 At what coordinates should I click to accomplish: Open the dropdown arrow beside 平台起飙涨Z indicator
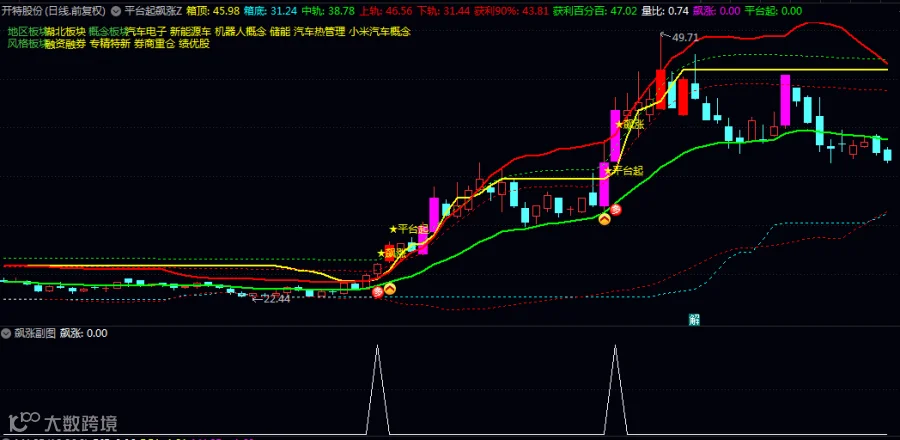(117, 10)
